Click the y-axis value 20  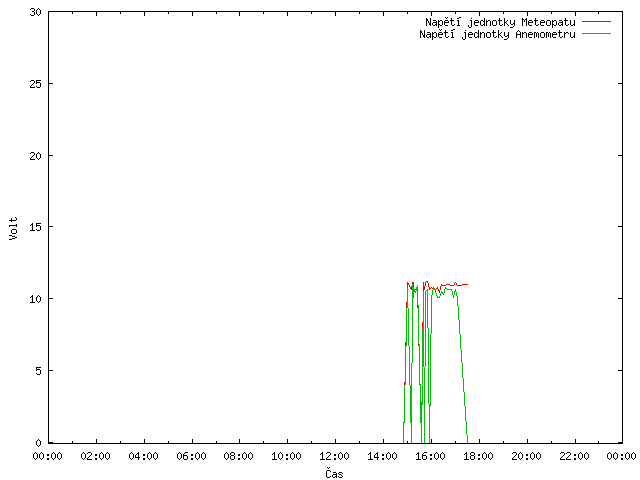coord(36,156)
